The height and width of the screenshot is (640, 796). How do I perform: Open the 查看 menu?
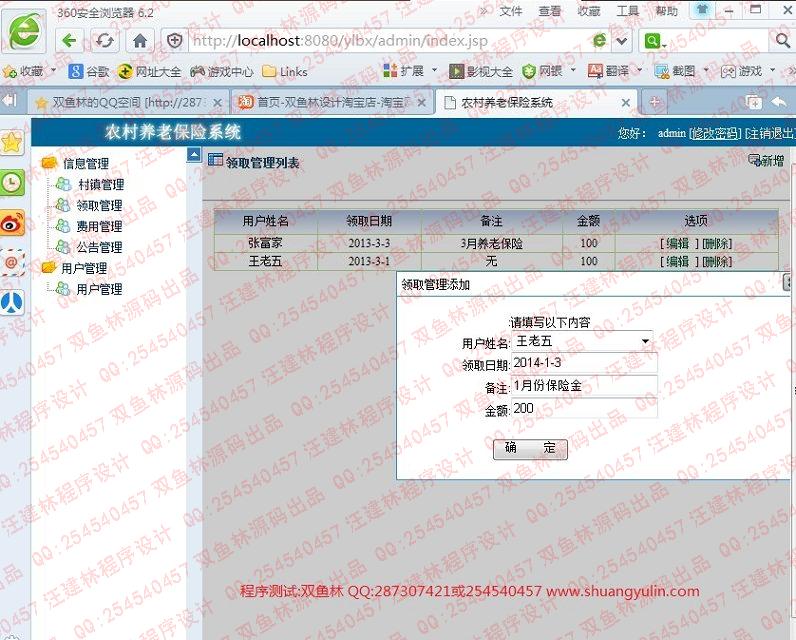coord(550,11)
